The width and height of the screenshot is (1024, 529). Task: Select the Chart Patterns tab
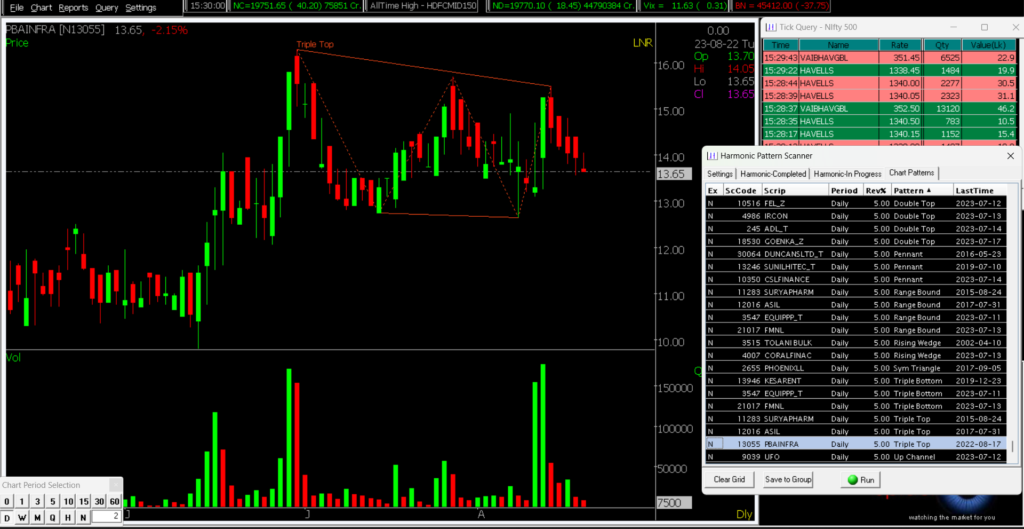(912, 173)
